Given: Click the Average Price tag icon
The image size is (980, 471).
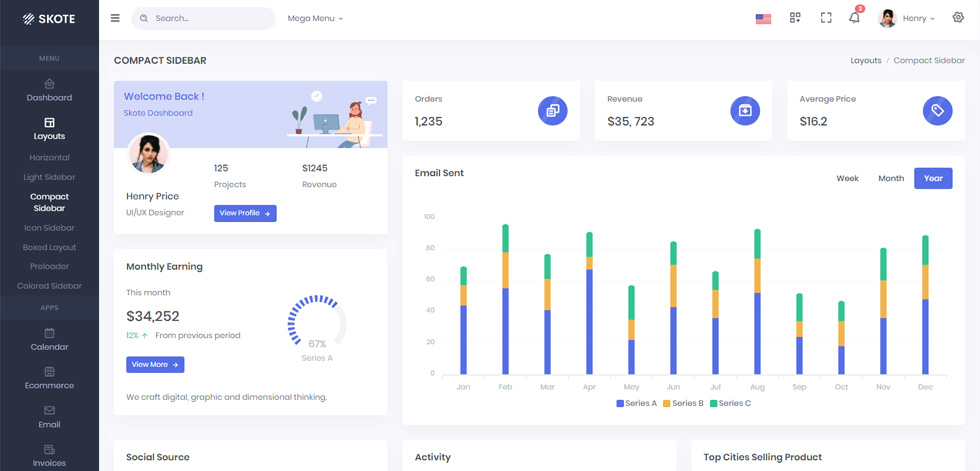Looking at the screenshot, I should [x=938, y=111].
